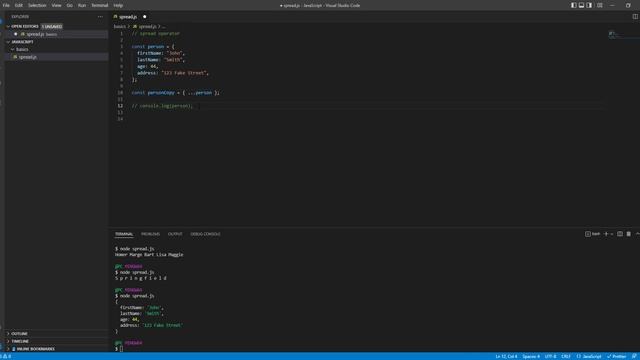This screenshot has height=360, width=640.
Task: Open the View menu
Action: point(56,5)
